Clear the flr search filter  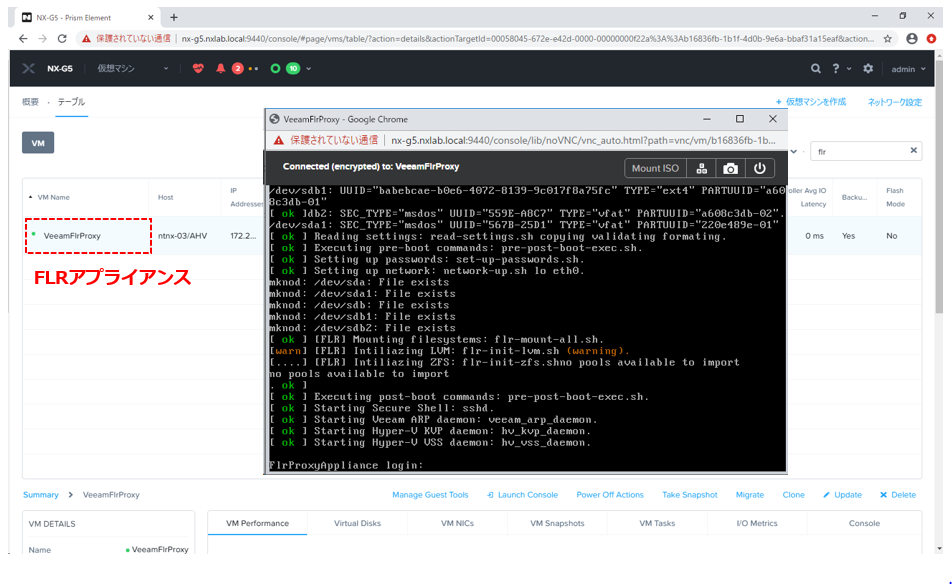(x=913, y=150)
